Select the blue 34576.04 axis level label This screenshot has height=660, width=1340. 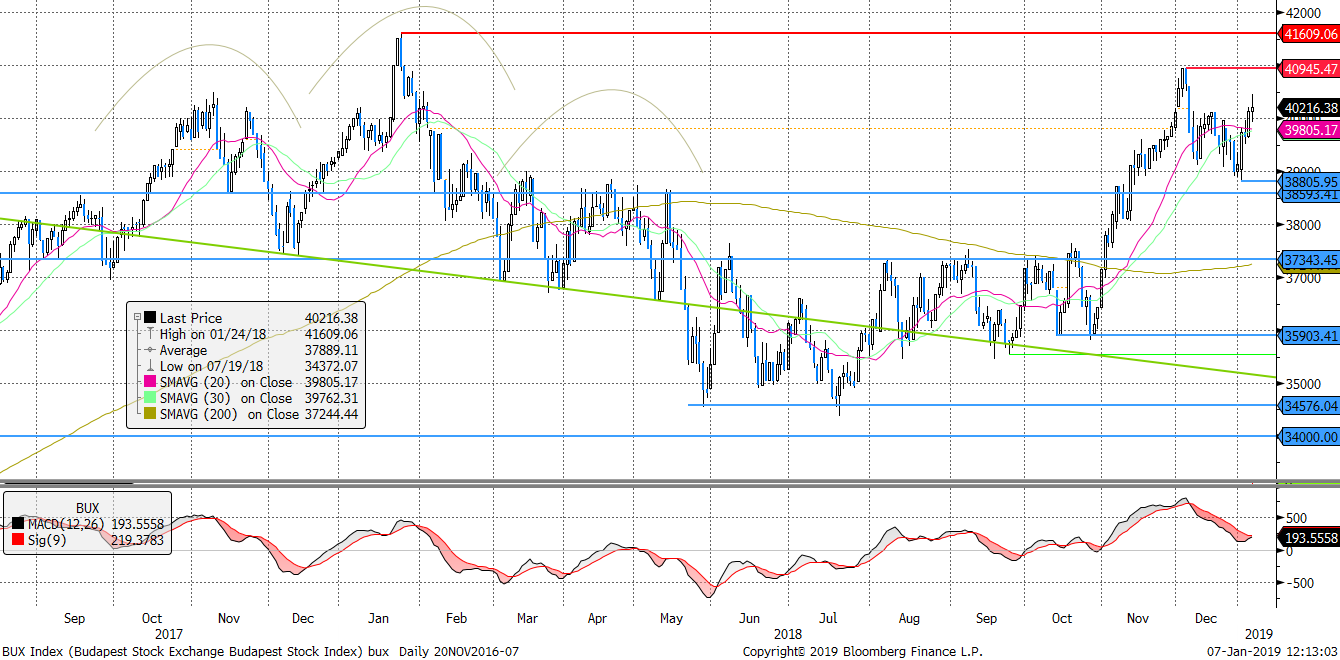[x=1309, y=405]
